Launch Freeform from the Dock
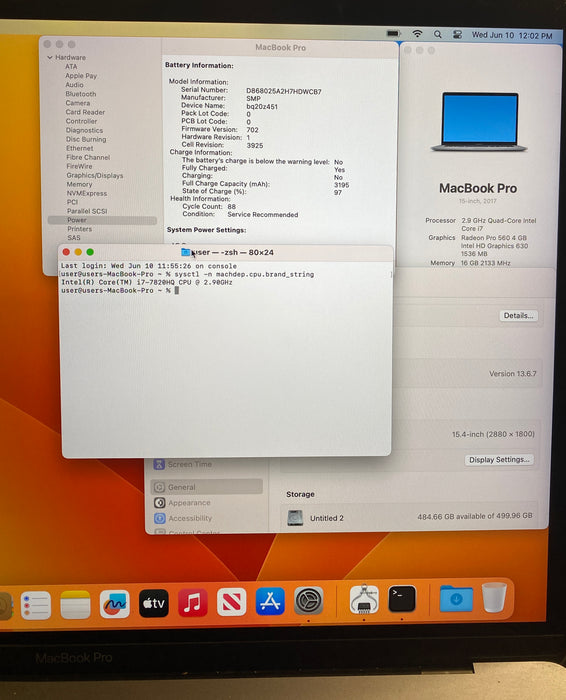Viewport: 566px width, 700px height. [114, 604]
